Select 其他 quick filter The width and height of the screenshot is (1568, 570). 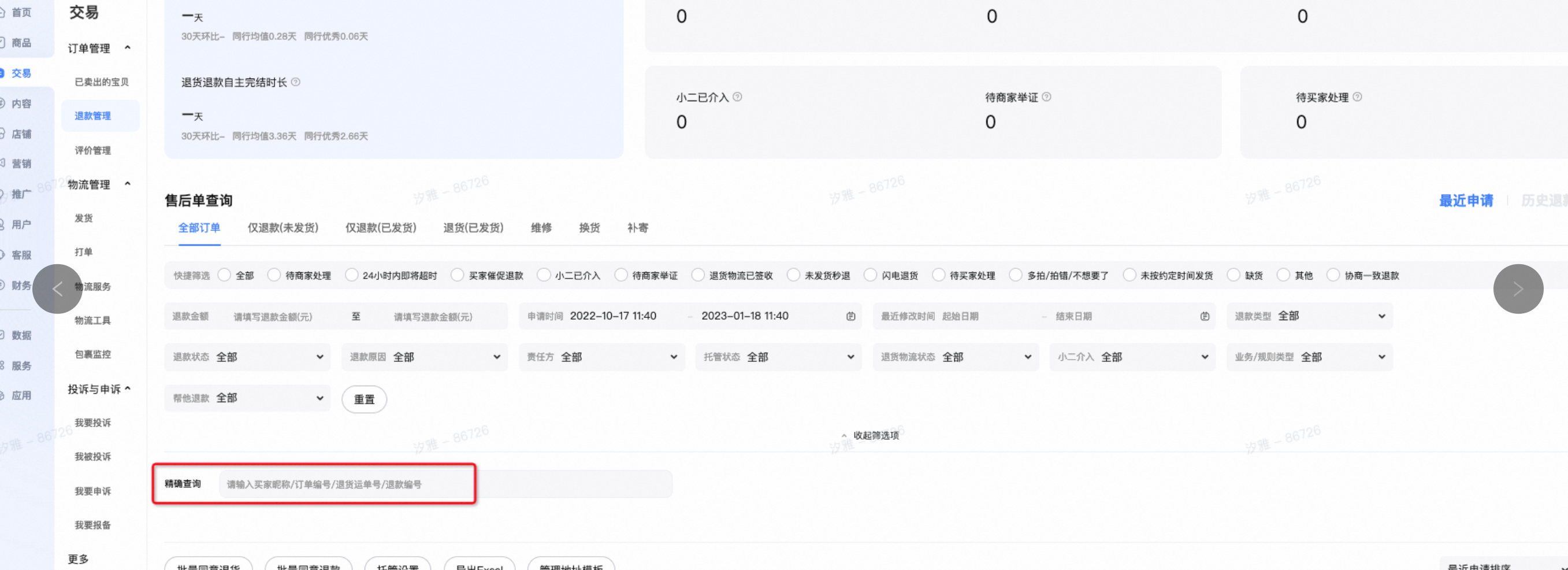(x=1283, y=275)
